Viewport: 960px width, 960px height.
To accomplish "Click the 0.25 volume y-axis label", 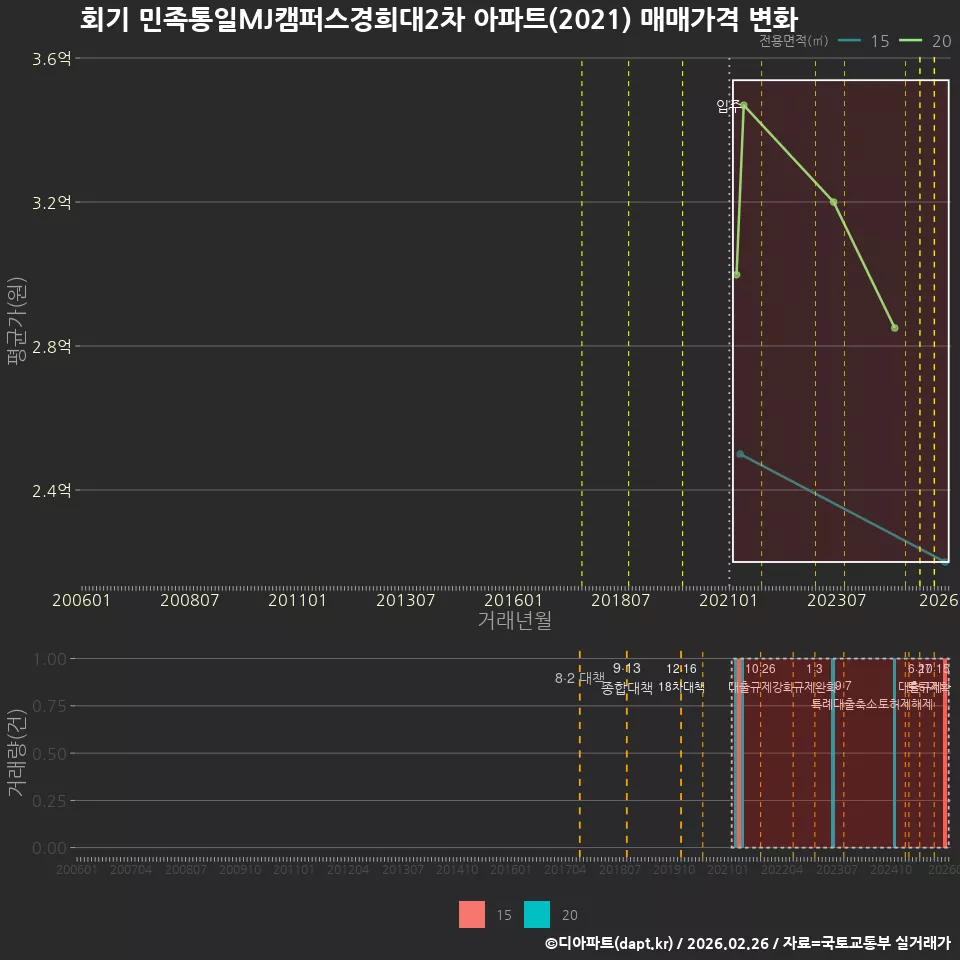I will 50,801.
